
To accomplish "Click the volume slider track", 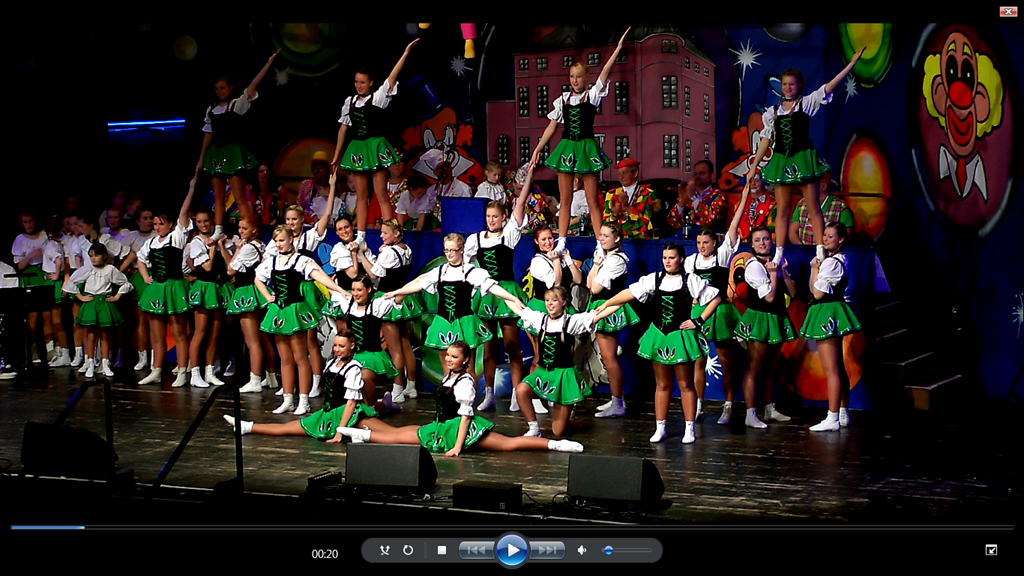I will [627, 551].
